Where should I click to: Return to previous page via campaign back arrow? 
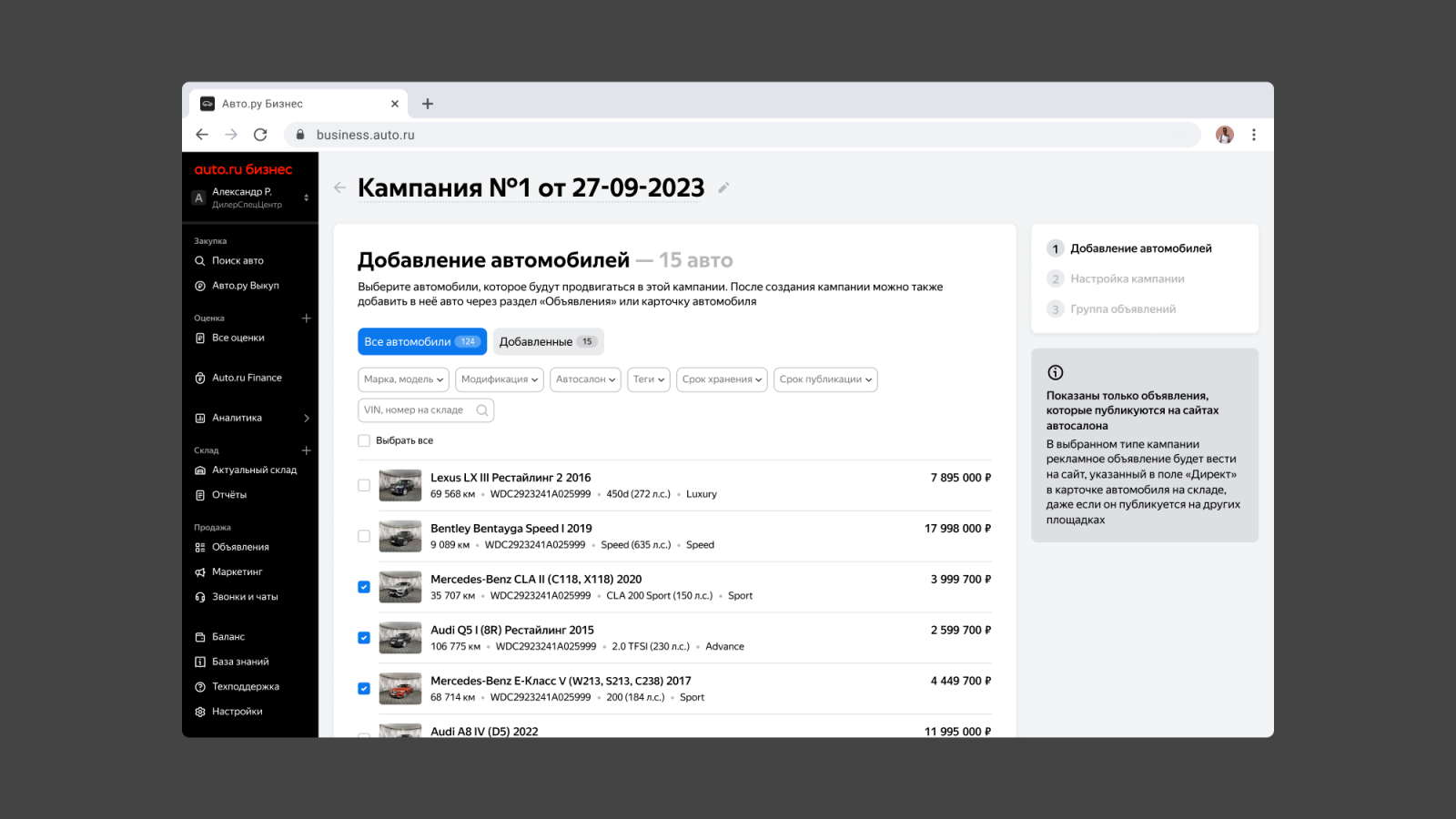[339, 187]
